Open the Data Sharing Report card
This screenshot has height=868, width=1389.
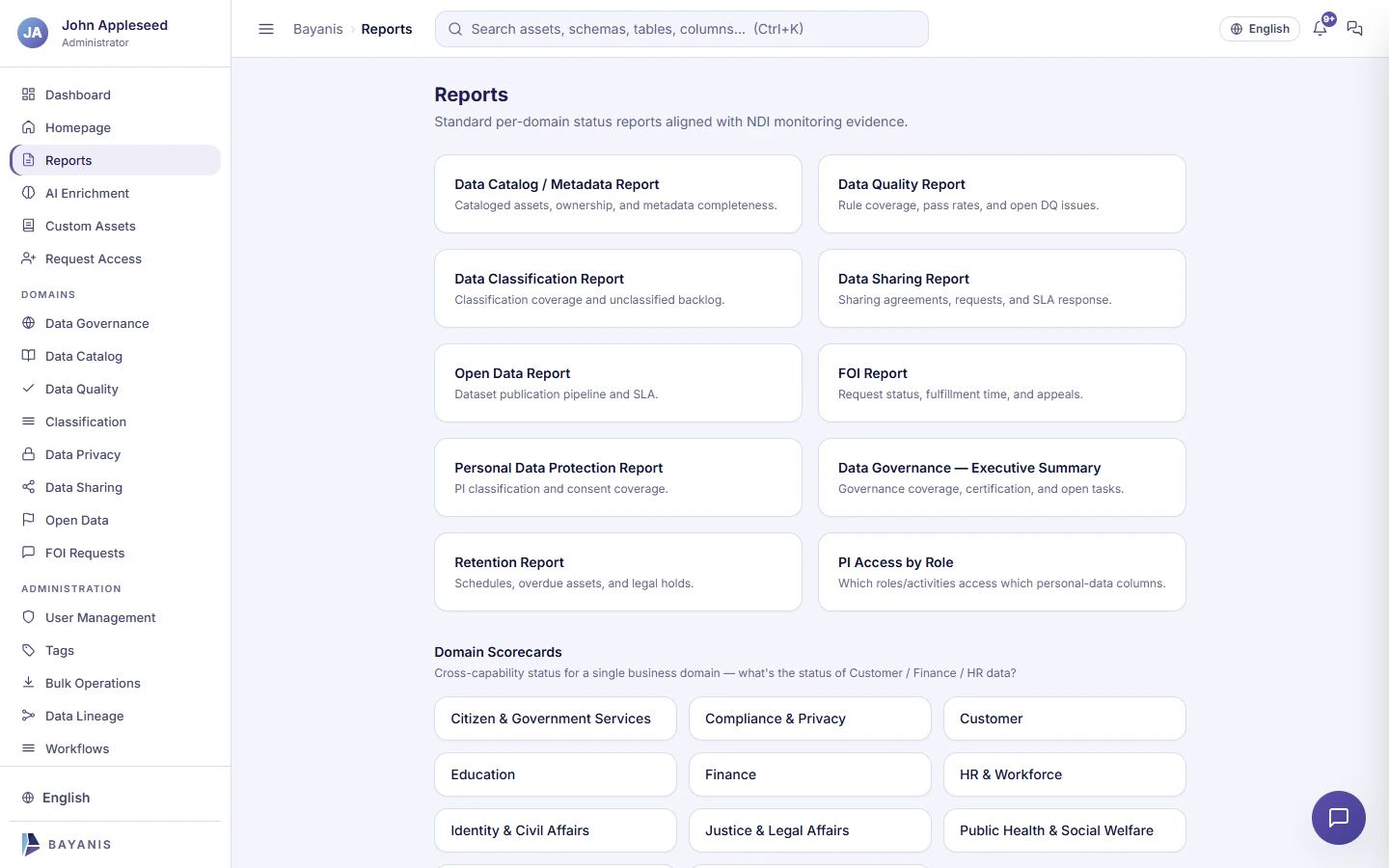point(1002,288)
